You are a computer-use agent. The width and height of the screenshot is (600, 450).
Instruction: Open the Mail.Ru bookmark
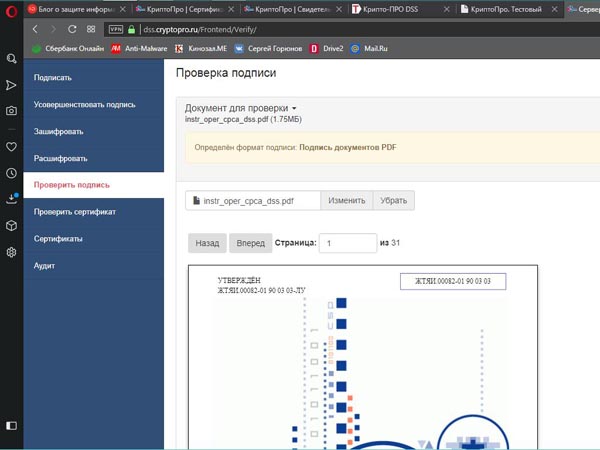(369, 49)
